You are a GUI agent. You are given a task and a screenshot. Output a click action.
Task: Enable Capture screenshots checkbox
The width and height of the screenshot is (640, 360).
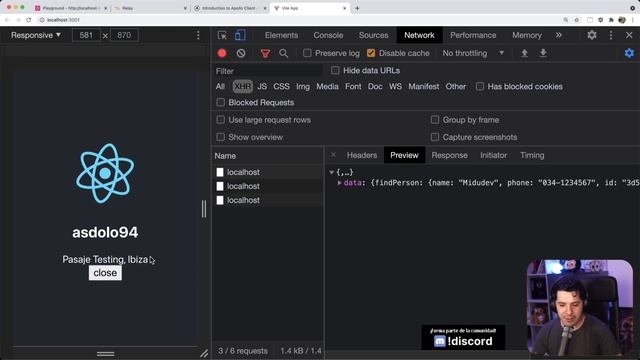(435, 137)
